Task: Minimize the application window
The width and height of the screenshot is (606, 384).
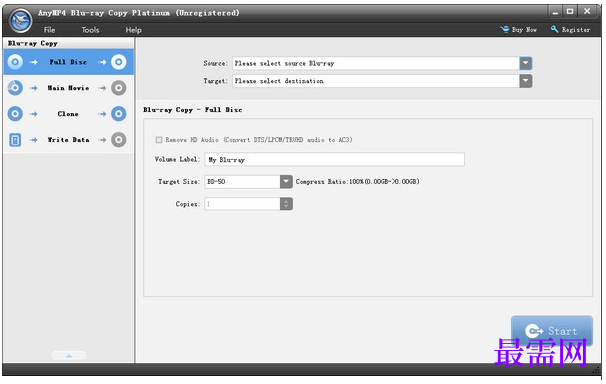Action: point(555,12)
